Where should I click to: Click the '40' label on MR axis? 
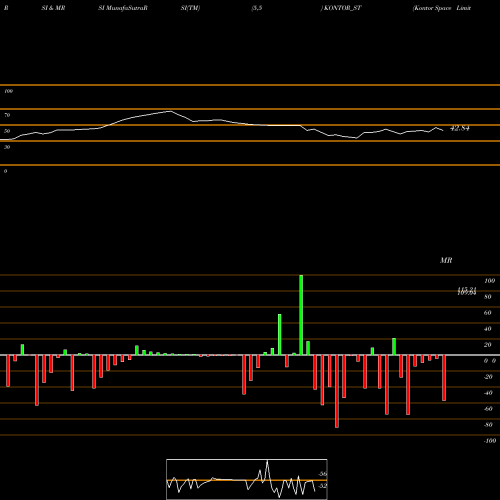[x=487, y=329]
